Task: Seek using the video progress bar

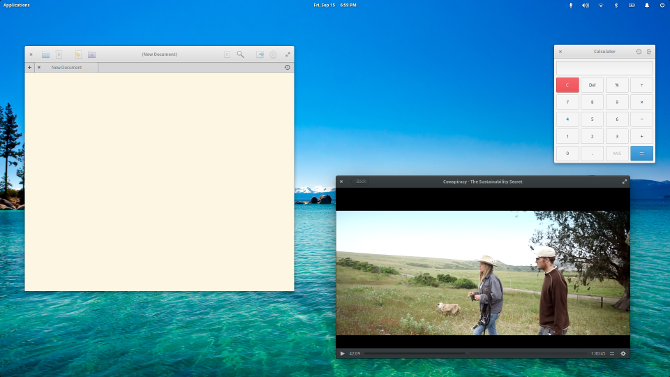Action: tap(475, 353)
